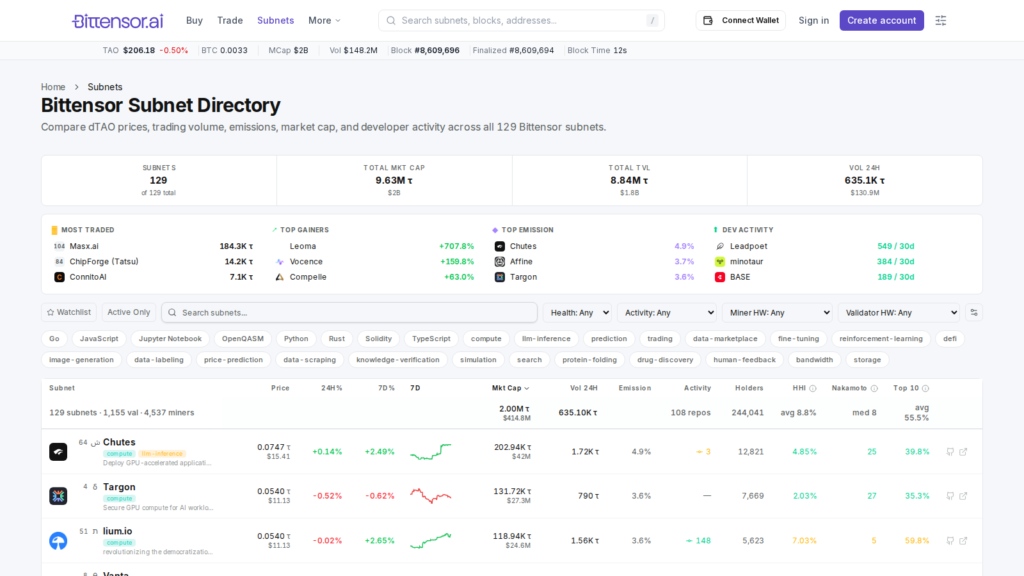Open table column settings icon beside Validator HW

[x=974, y=312]
